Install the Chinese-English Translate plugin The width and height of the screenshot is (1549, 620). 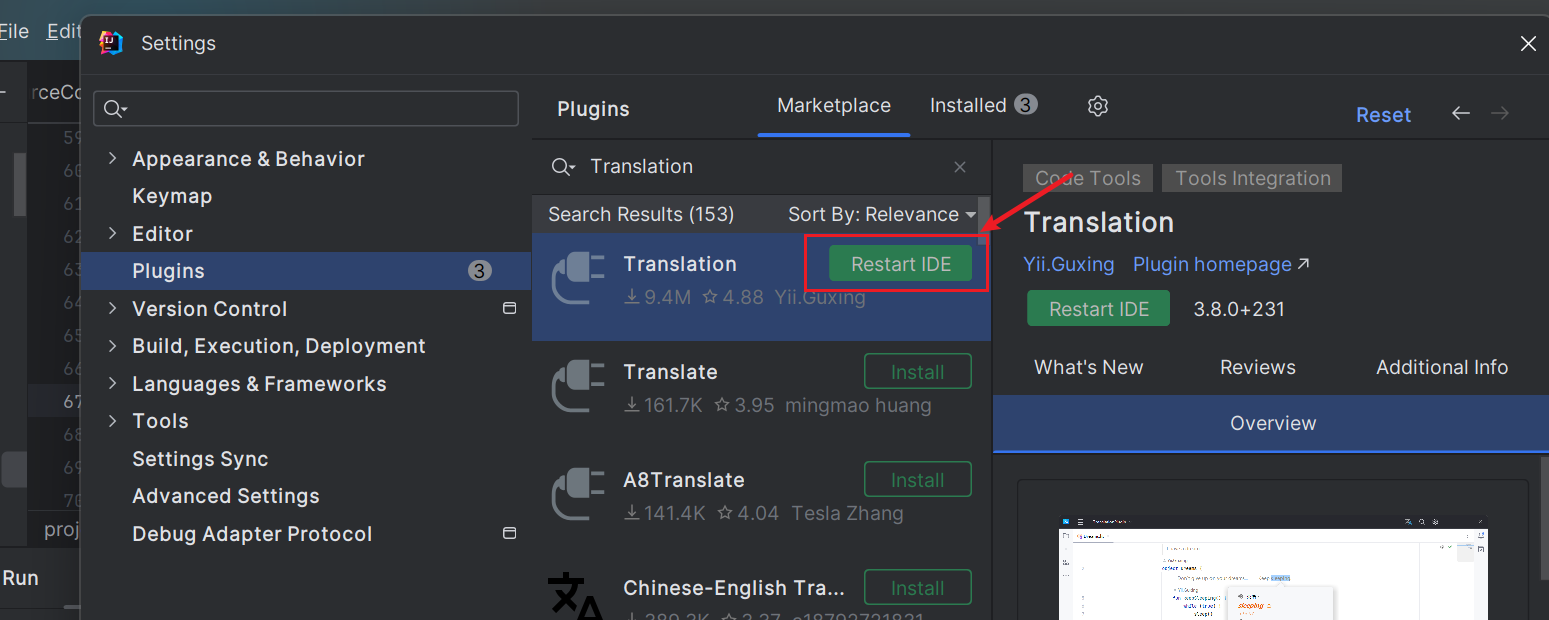(917, 588)
